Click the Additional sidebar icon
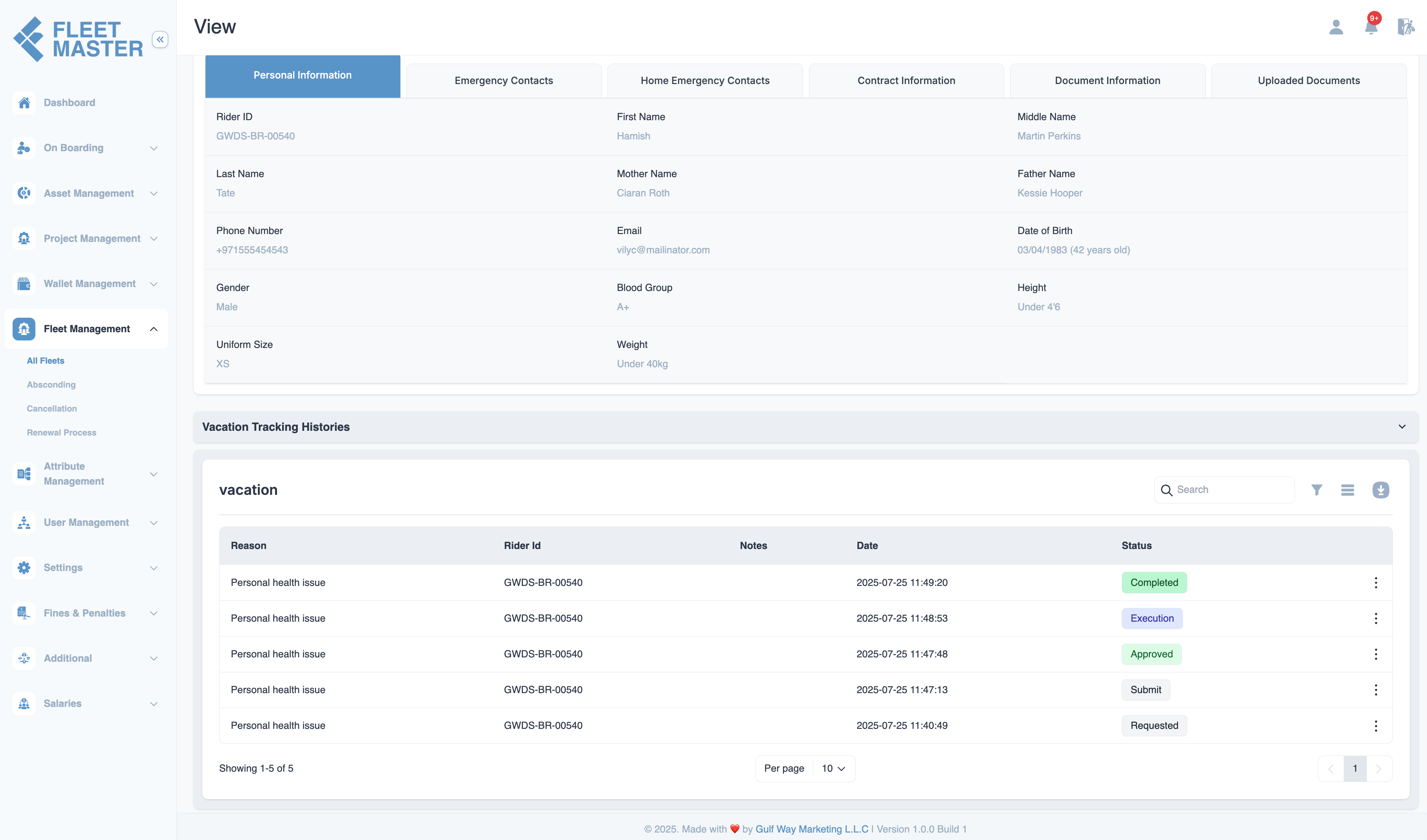 (24, 658)
